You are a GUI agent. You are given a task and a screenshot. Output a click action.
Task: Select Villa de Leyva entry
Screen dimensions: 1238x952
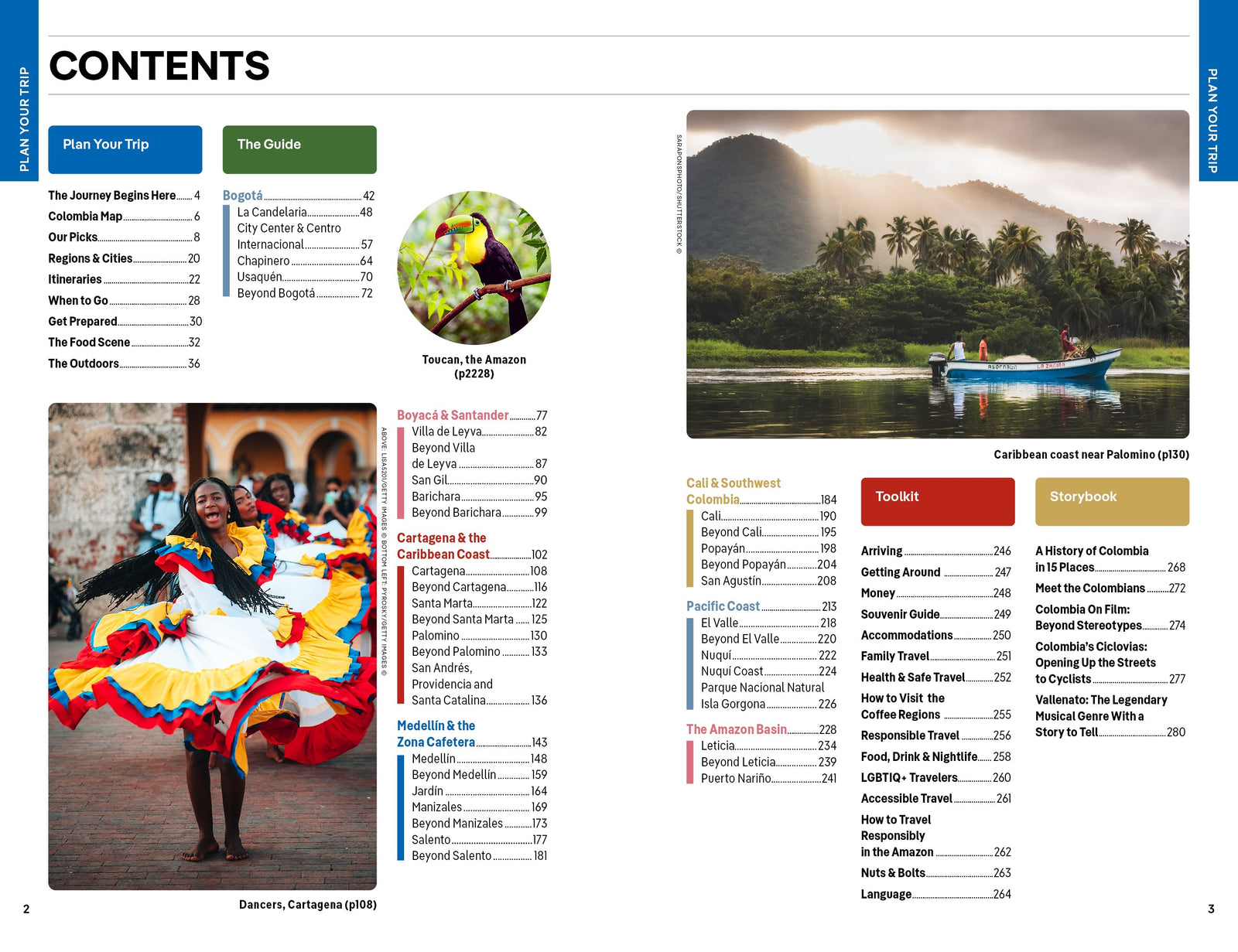point(447,431)
